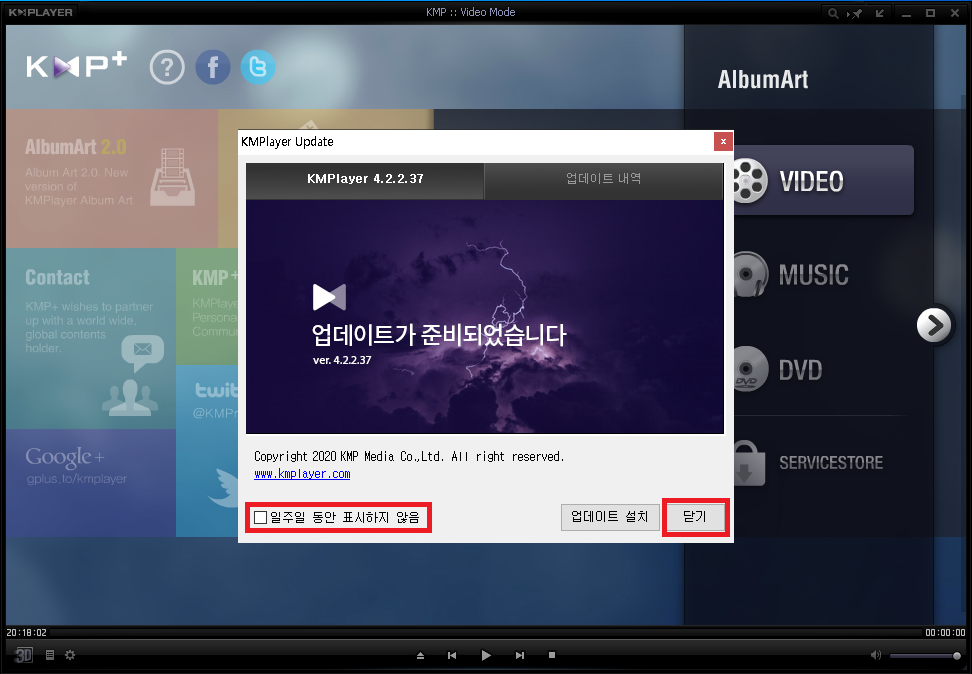Viewport: 972px width, 674px height.
Task: Expand the panel with the round arrow button
Action: coord(934,325)
